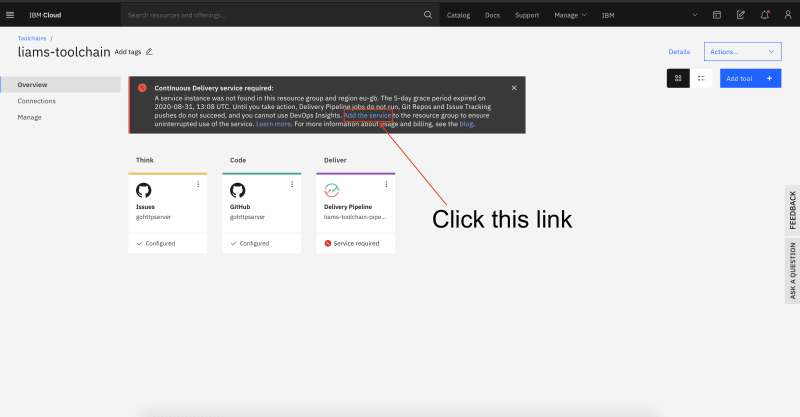Click the Learn more link
Viewport: 800px width, 417px height.
(273, 124)
